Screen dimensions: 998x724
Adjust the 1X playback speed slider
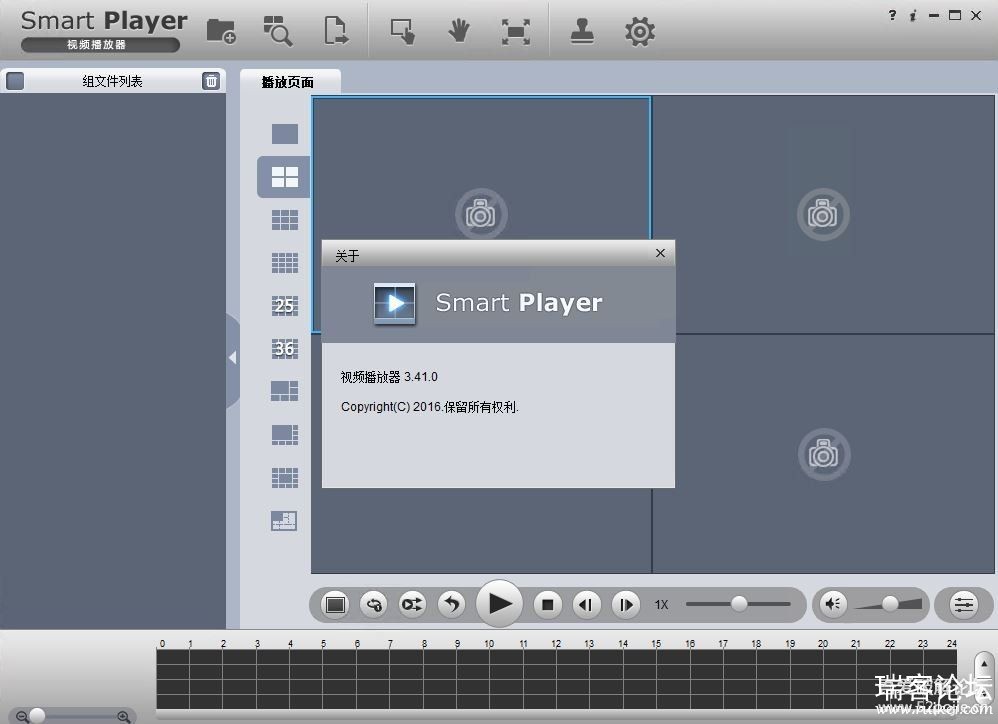click(x=738, y=603)
